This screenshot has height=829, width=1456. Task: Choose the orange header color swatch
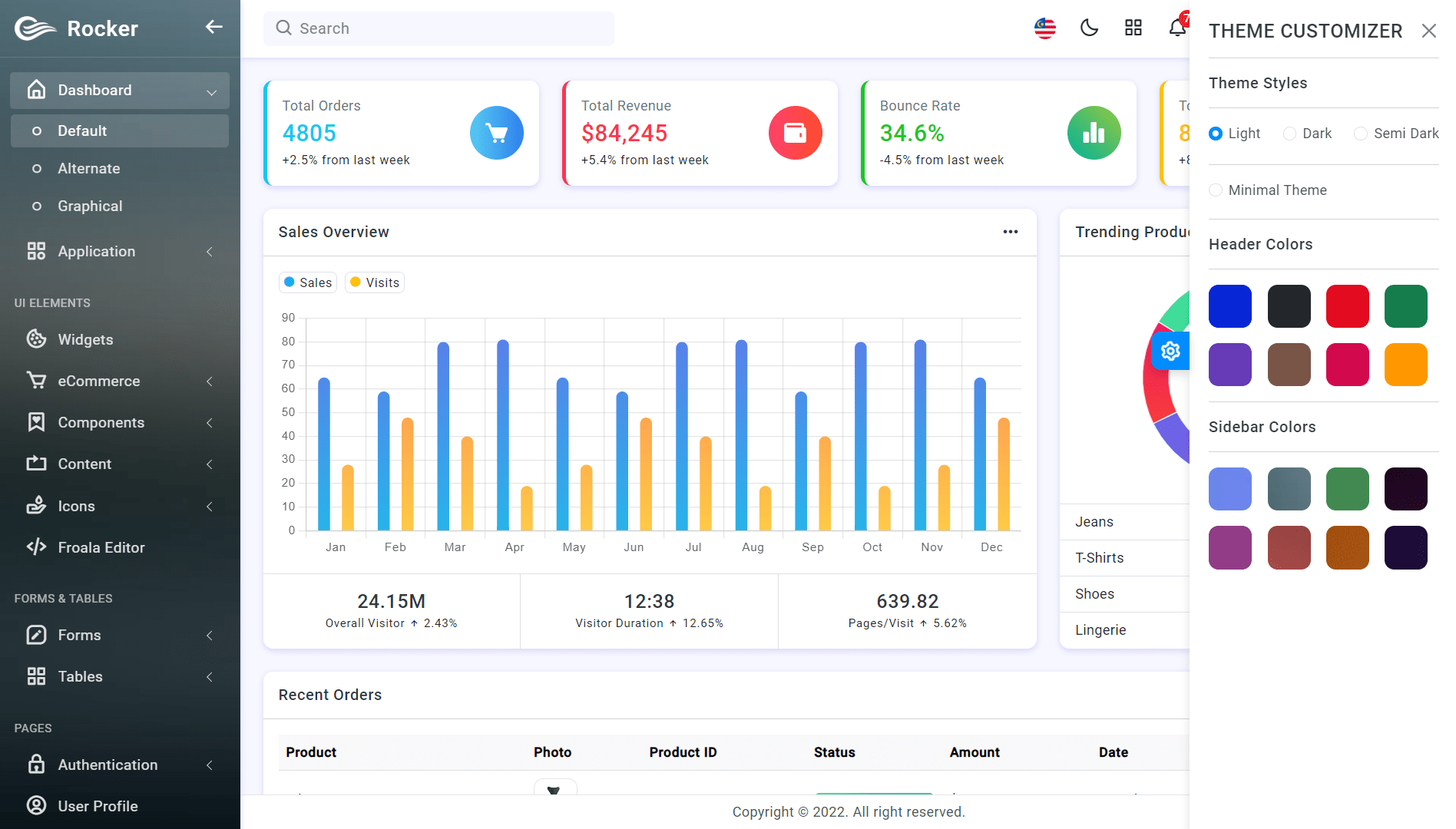tap(1405, 365)
